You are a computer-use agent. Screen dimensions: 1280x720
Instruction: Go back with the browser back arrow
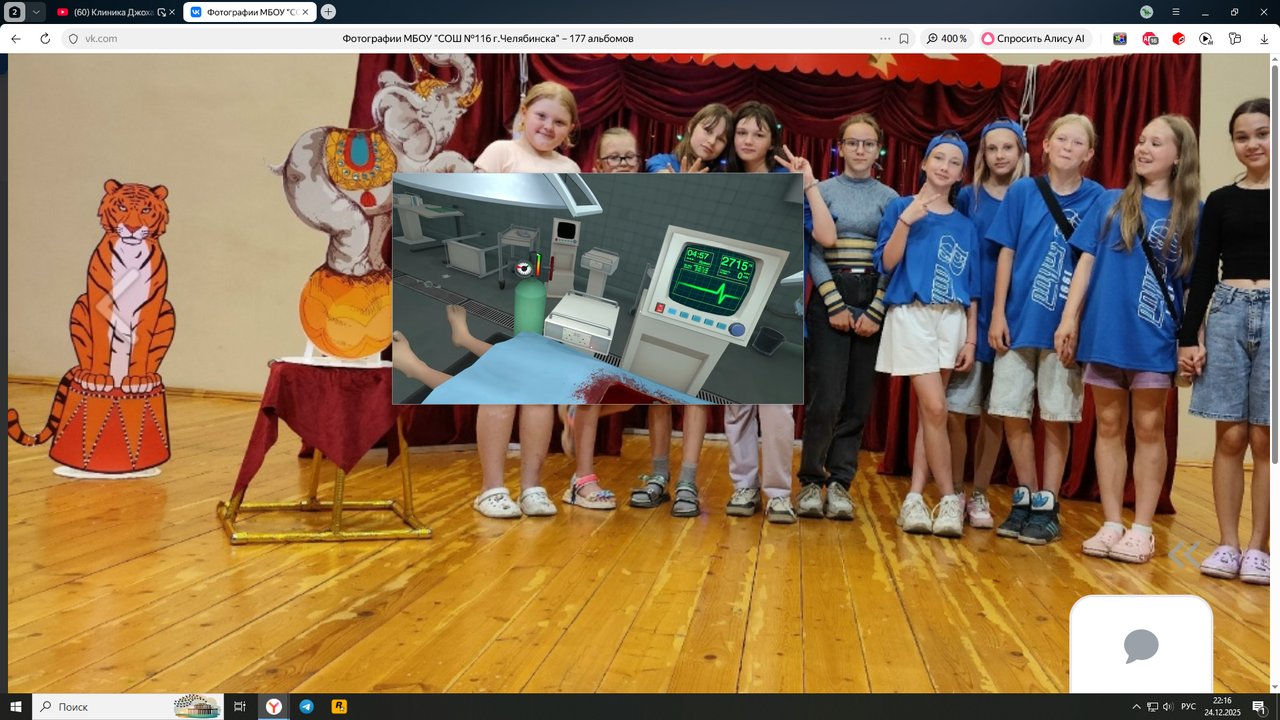(15, 38)
